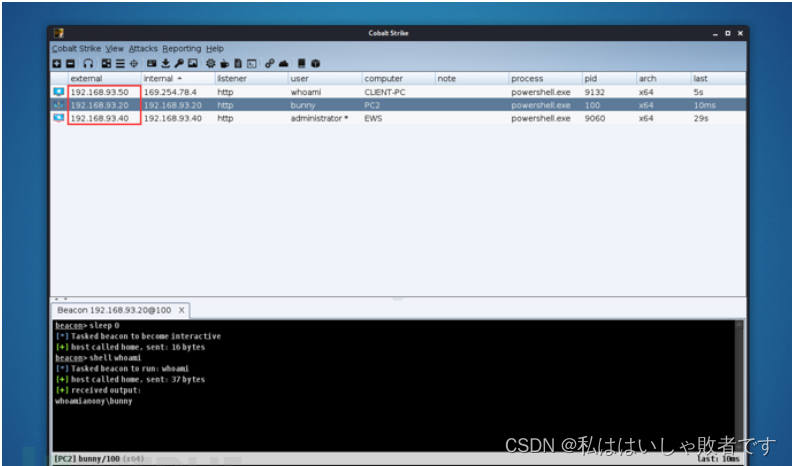Sort by the pid column header

tap(609, 78)
